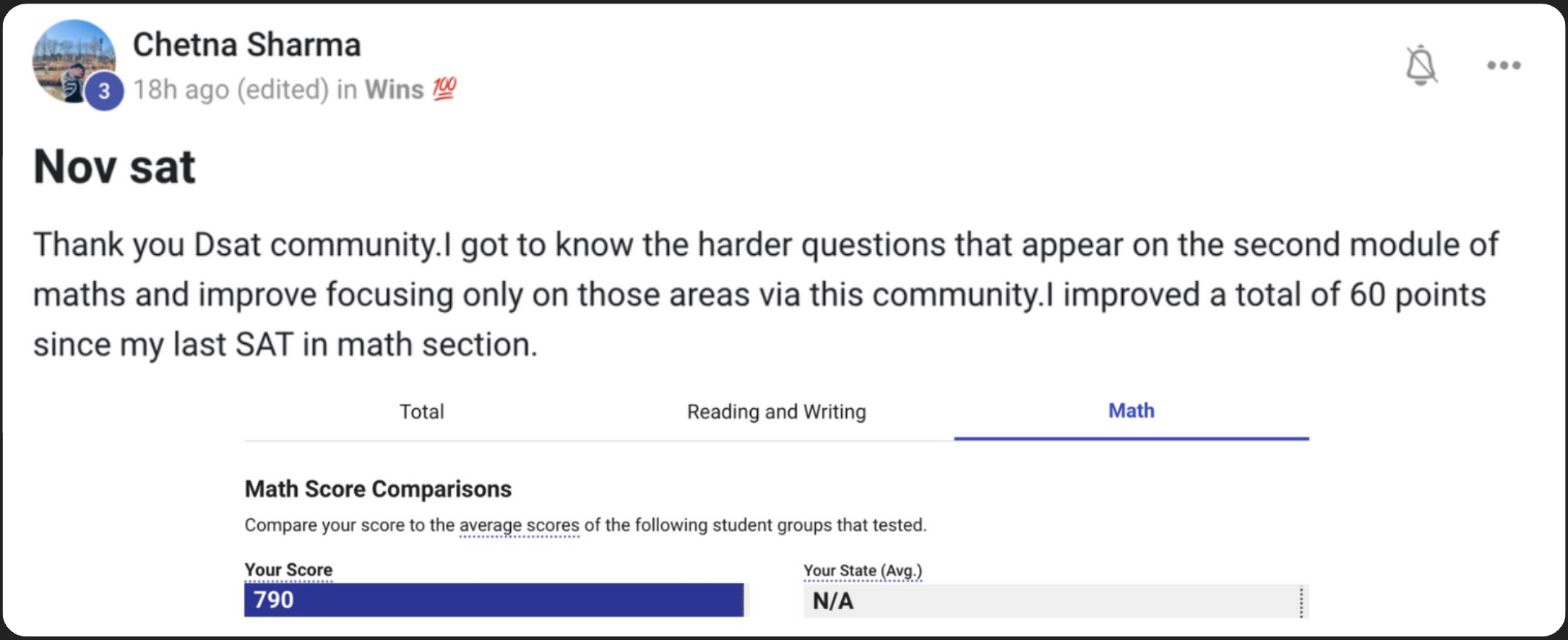The width and height of the screenshot is (1568, 640).
Task: Open the Wins category link
Action: point(394,90)
